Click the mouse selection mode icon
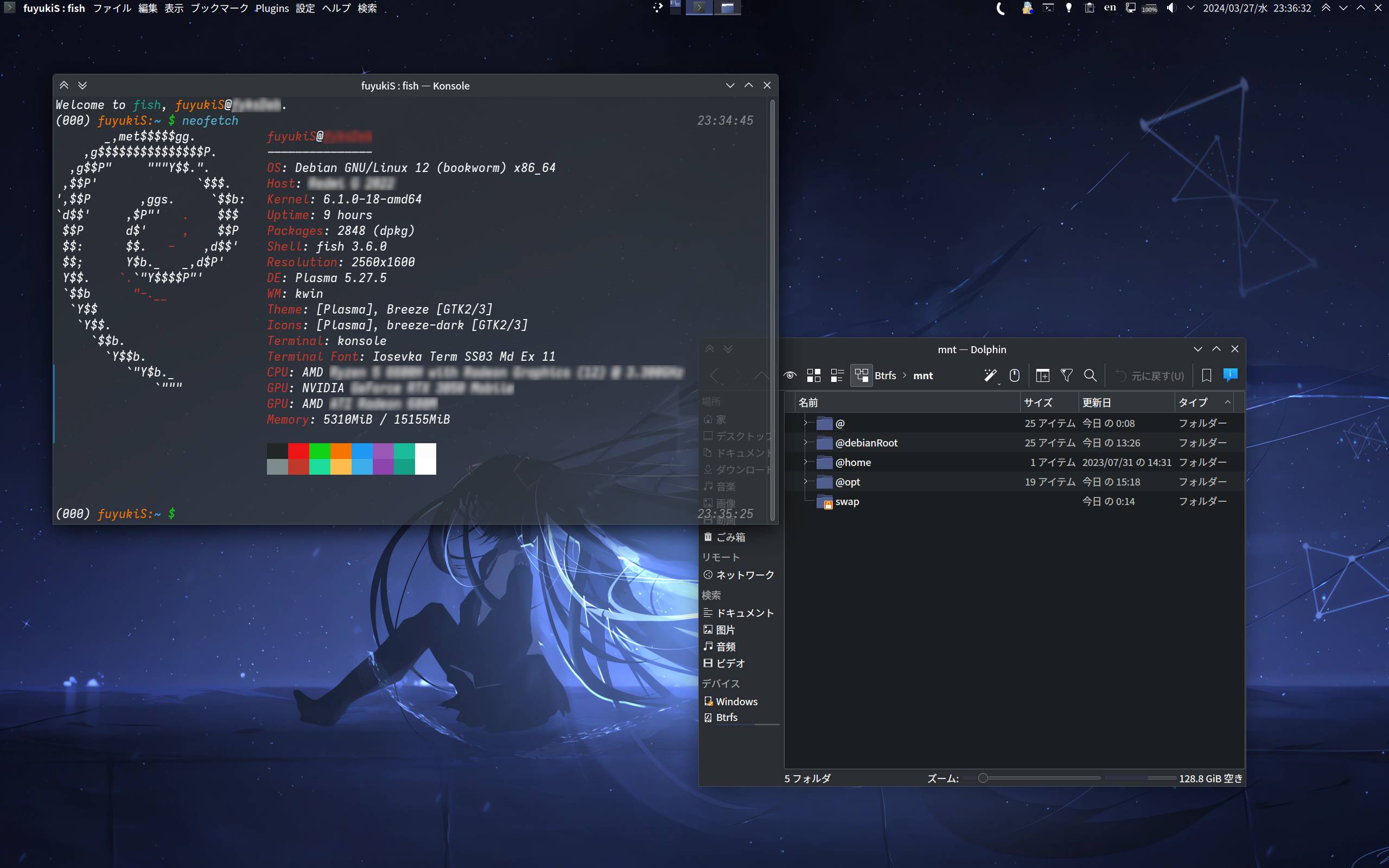 1015,375
